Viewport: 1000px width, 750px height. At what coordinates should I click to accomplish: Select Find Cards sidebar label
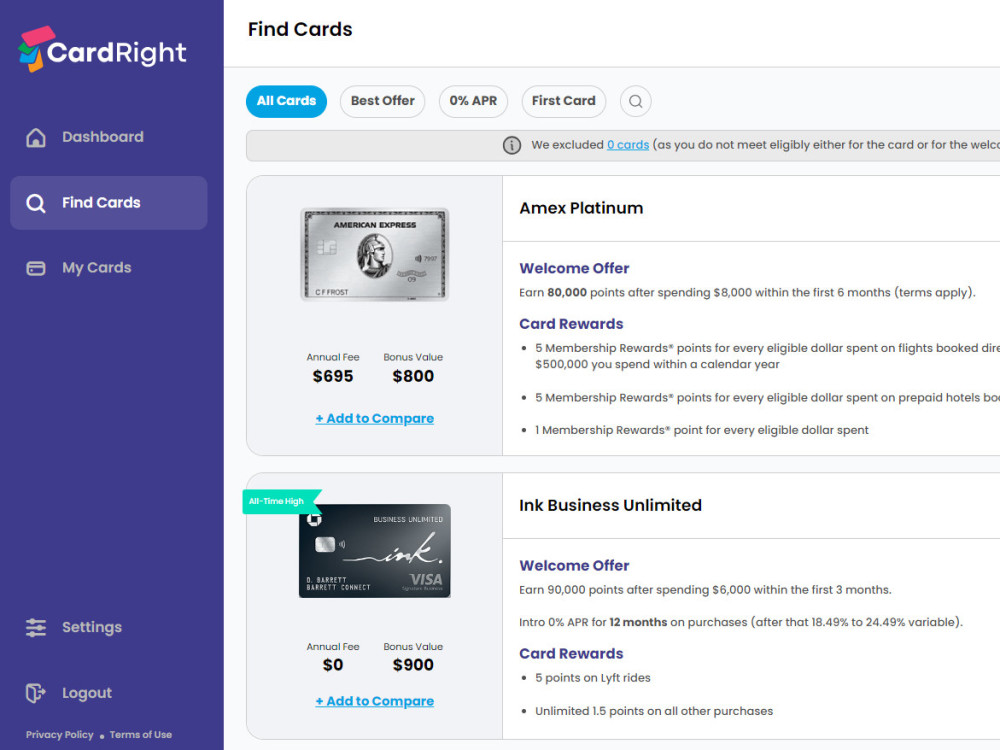[101, 203]
